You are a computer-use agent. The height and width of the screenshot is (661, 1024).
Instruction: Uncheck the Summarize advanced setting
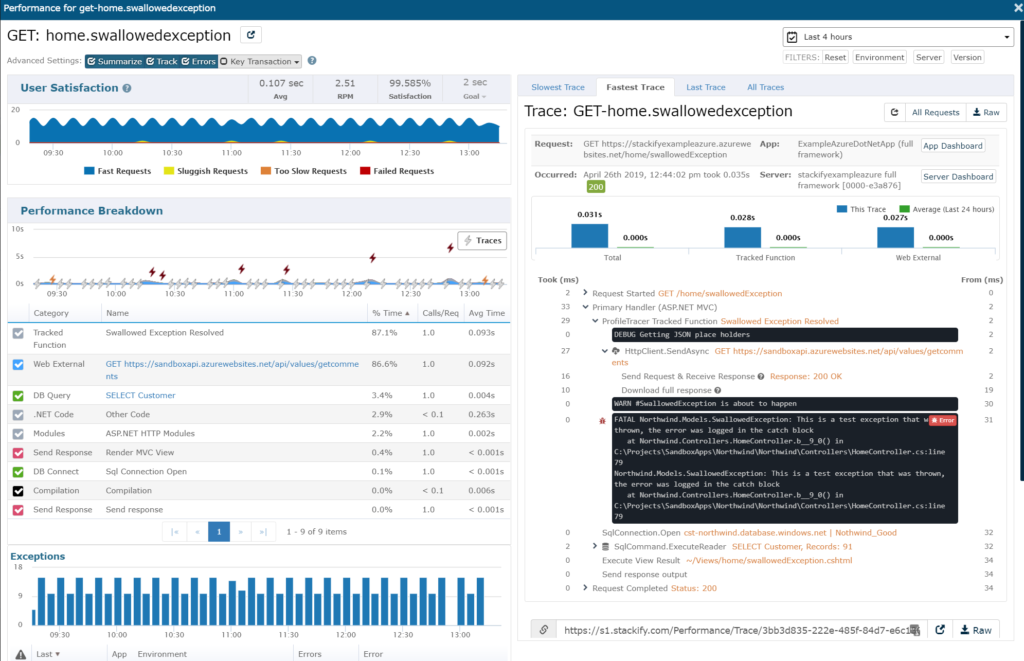pyautogui.click(x=92, y=61)
